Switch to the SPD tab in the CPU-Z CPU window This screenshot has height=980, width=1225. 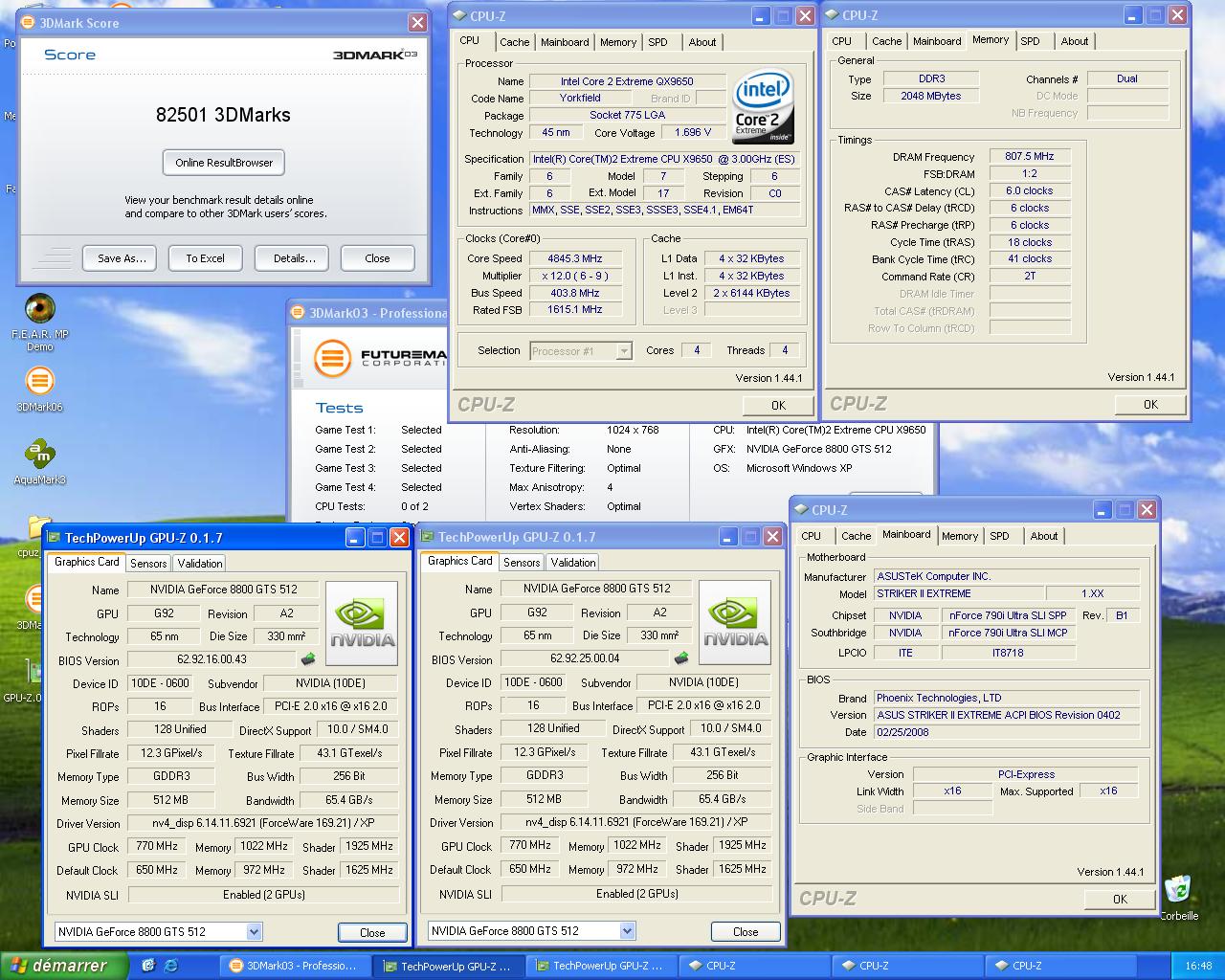(657, 42)
